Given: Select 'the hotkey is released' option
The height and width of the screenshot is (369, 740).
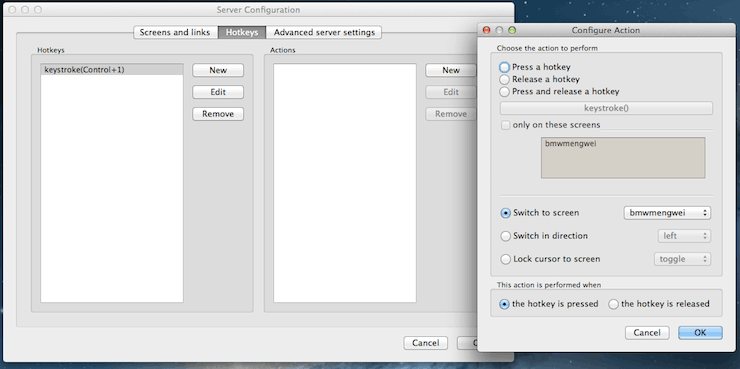Looking at the screenshot, I should [x=614, y=304].
